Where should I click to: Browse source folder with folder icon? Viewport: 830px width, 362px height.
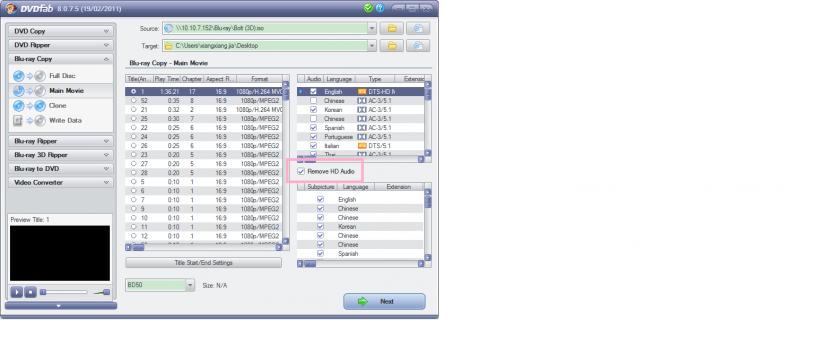coord(392,29)
